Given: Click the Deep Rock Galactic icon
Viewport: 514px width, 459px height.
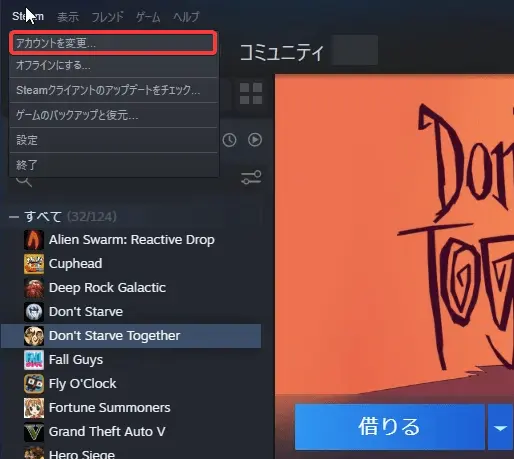Looking at the screenshot, I should pos(34,288).
